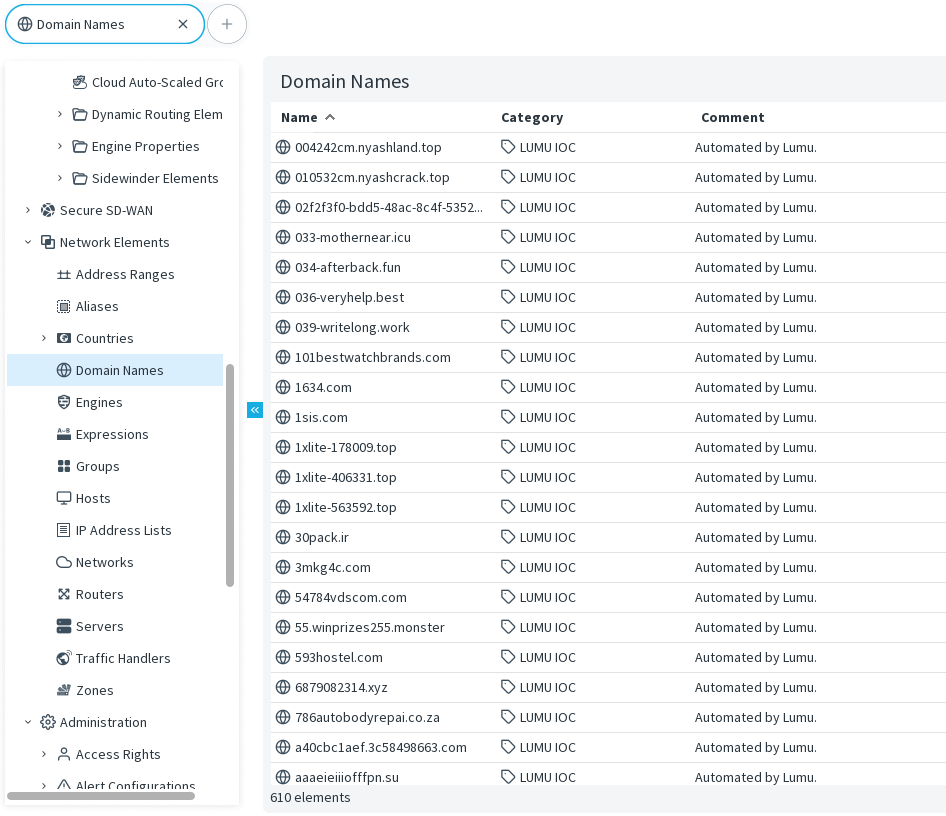Select the Traffic Handlers icon
Viewport: 946px width, 816px height.
pos(64,658)
